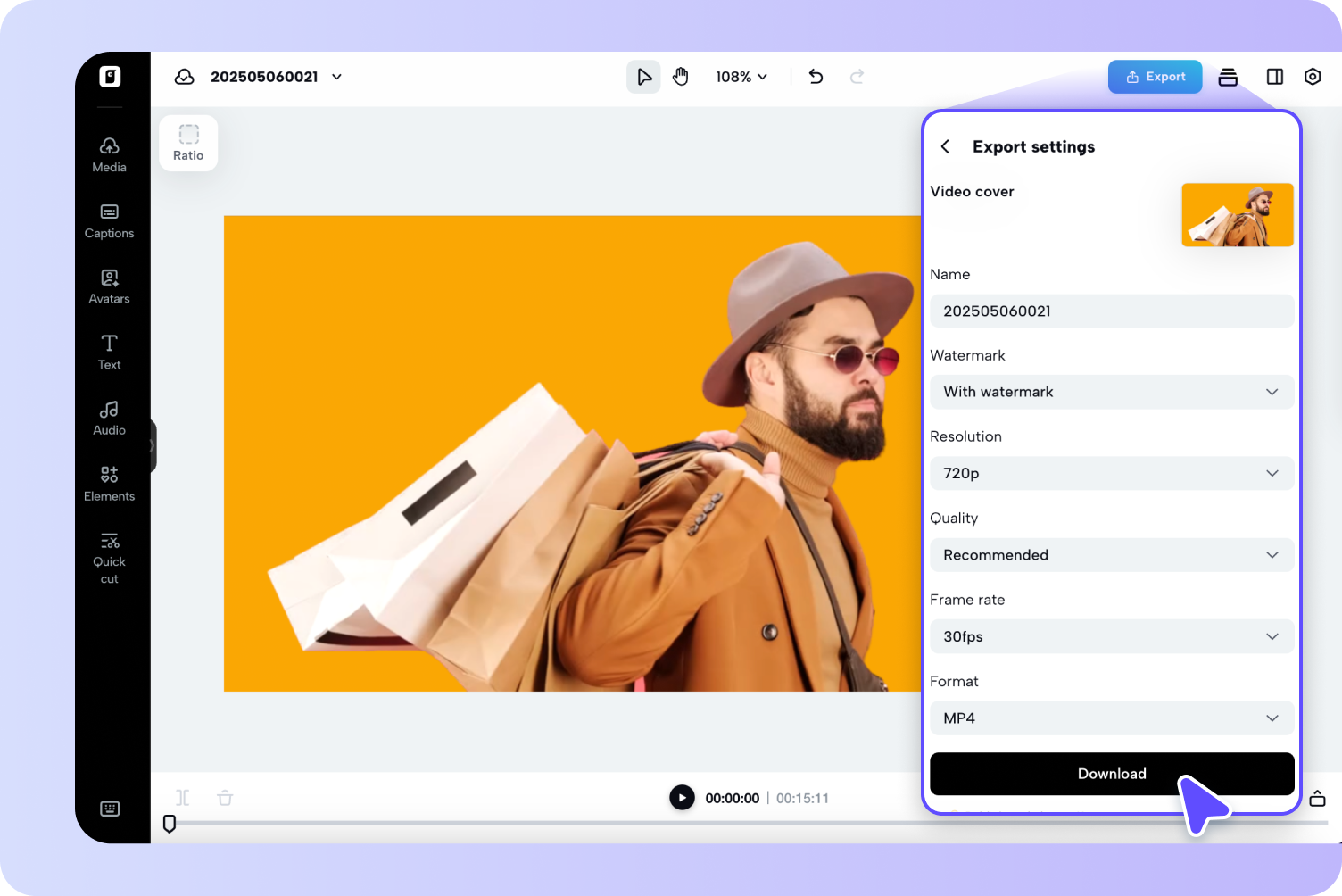
Task: Open the Captions panel
Action: point(110,221)
